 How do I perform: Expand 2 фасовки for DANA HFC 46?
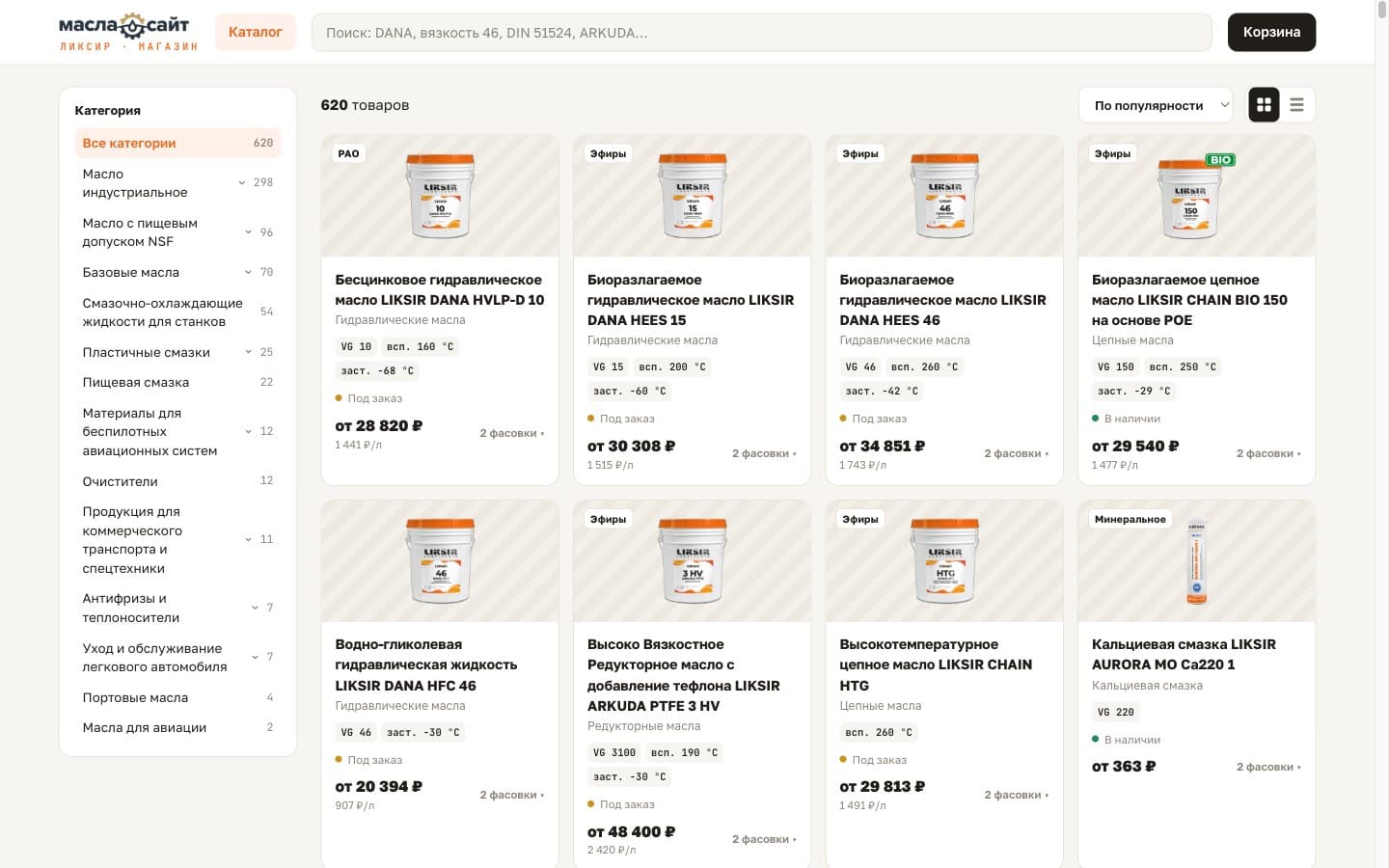pos(512,795)
